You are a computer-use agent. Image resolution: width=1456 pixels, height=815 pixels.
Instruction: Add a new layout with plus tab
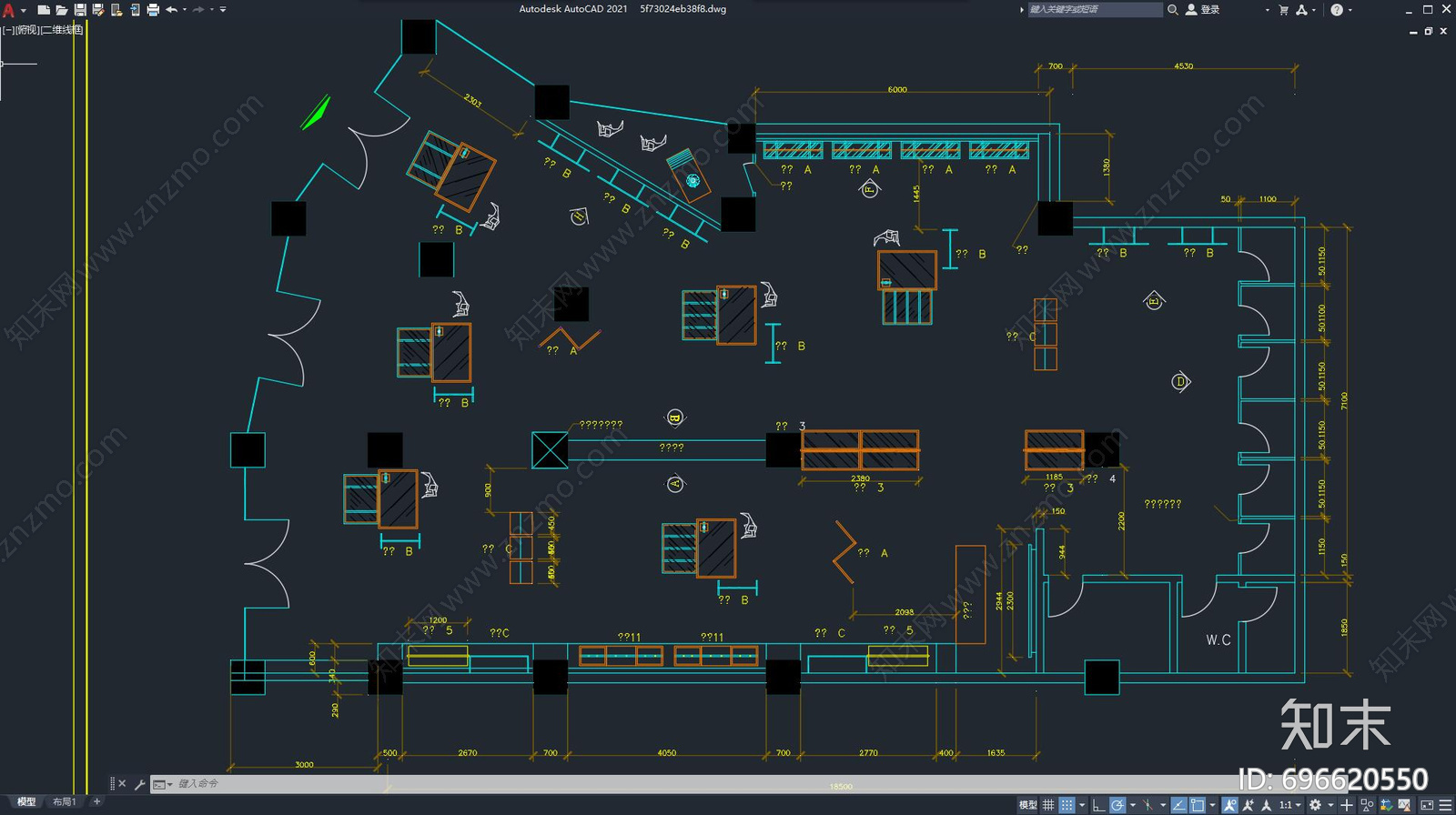97,801
